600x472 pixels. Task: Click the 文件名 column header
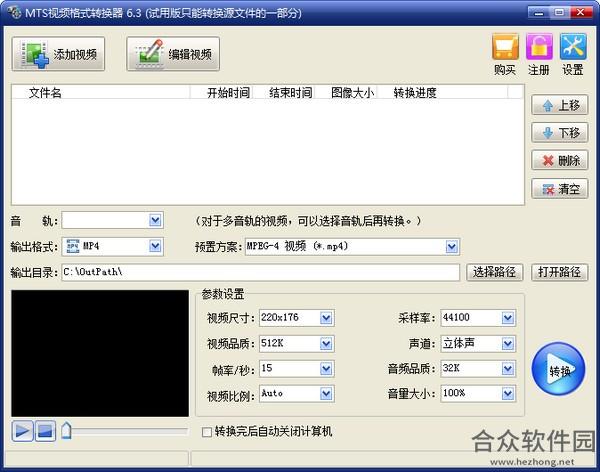(101, 93)
